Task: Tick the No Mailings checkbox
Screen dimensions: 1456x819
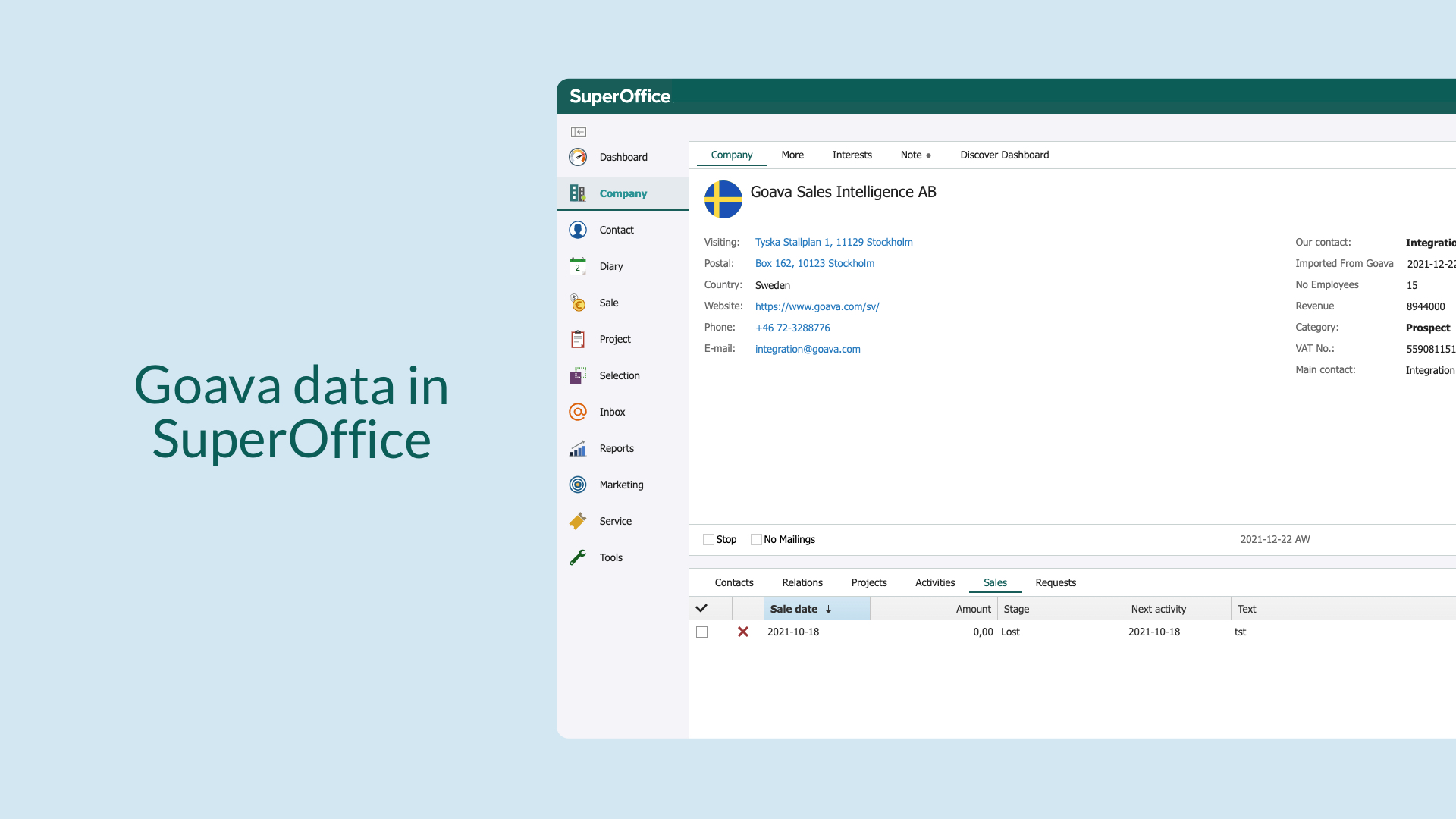Action: [x=756, y=540]
